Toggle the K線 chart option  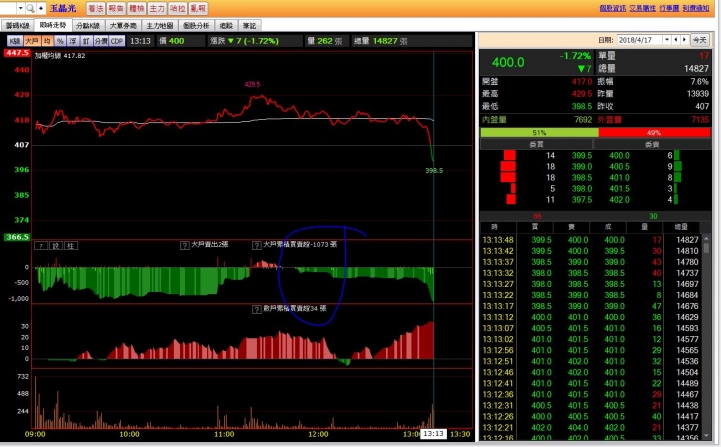[x=15, y=41]
